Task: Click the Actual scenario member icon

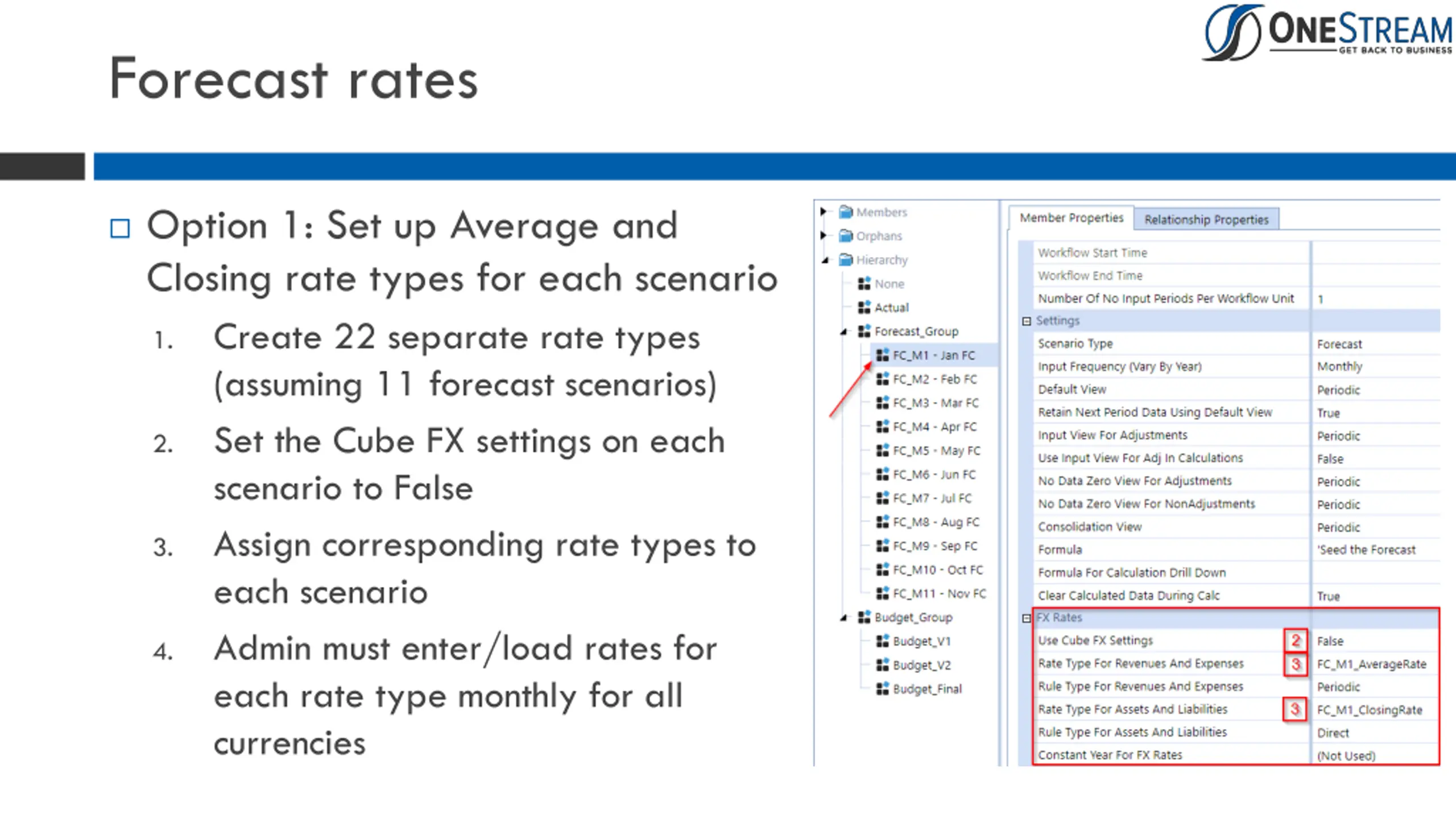Action: coord(864,307)
